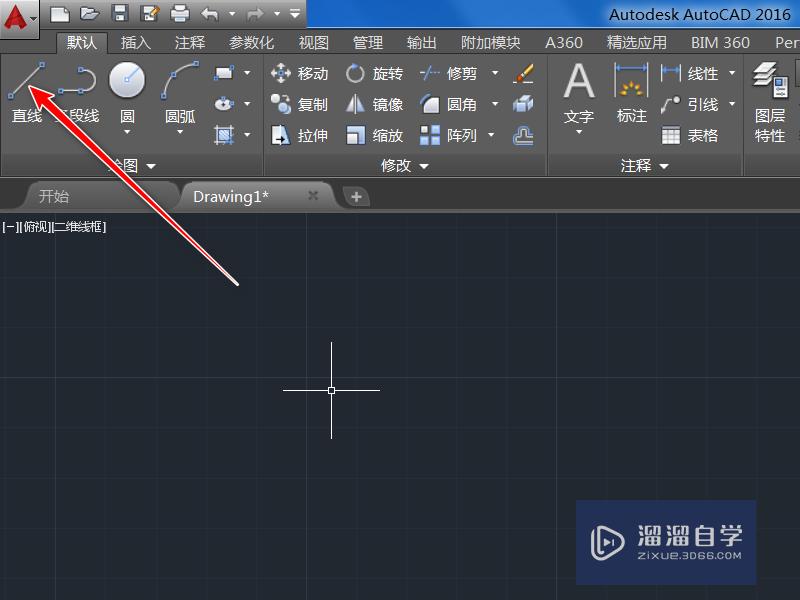The width and height of the screenshot is (800, 600).
Task: Switch to the Insert (插入) ribbon tab
Action: [135, 43]
